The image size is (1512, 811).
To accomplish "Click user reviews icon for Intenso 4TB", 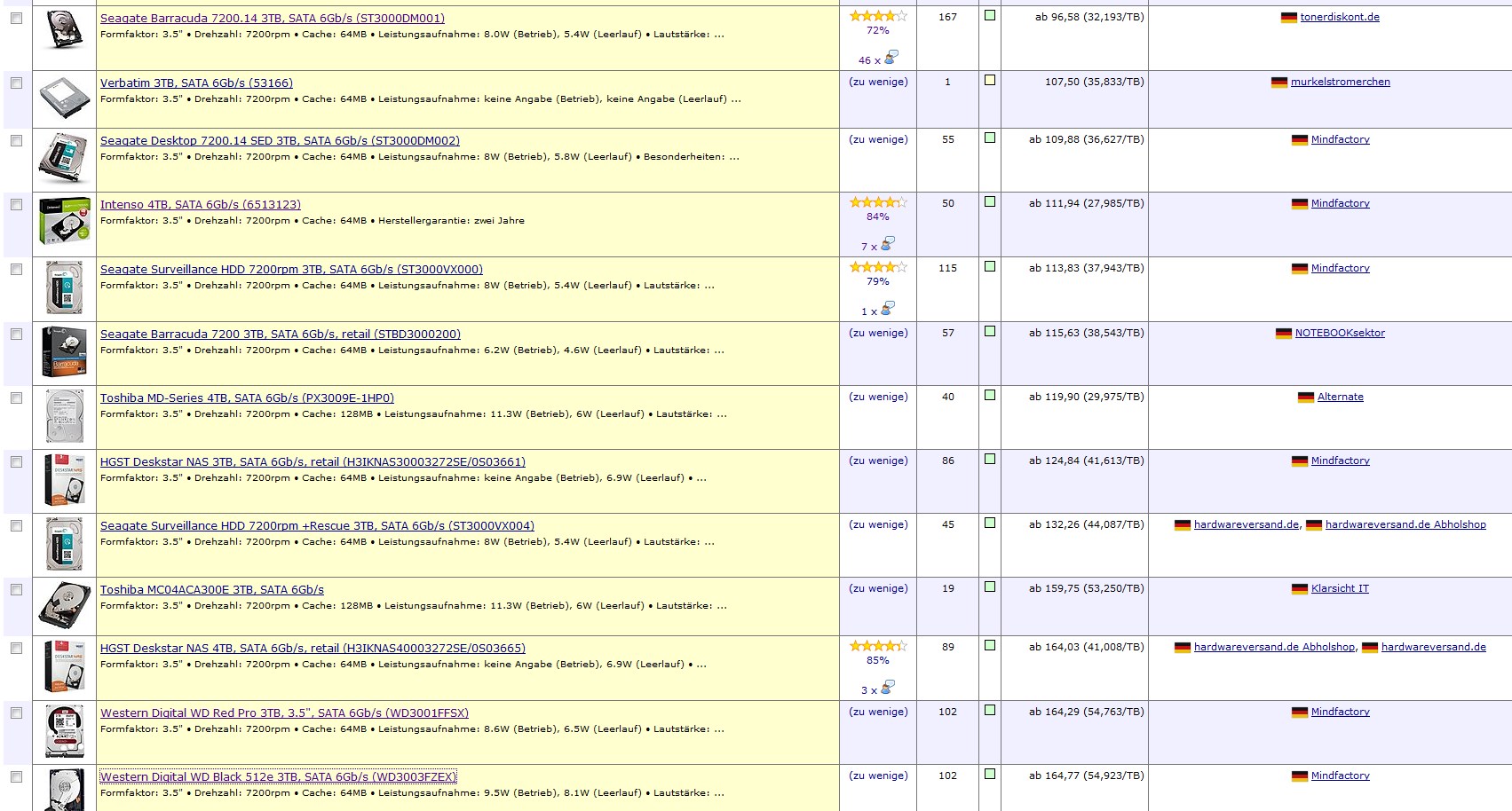I will (887, 243).
